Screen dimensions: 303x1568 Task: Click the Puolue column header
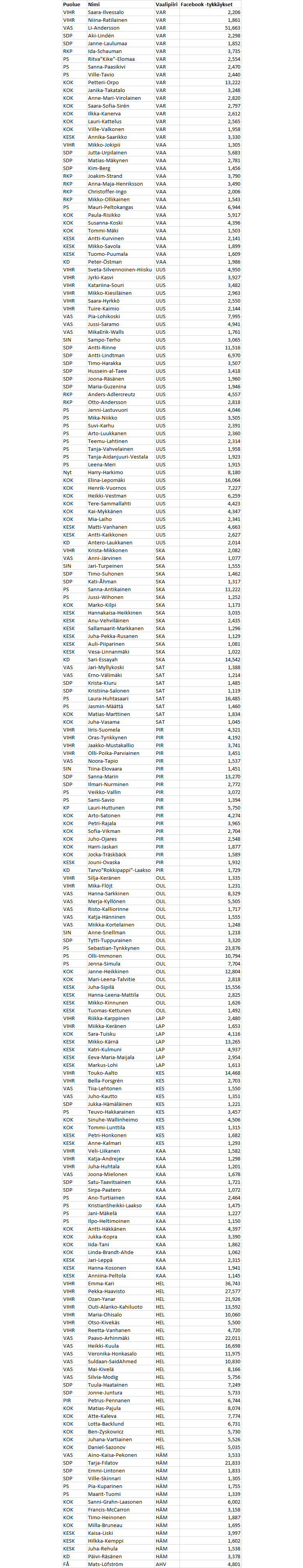[x=71, y=4]
